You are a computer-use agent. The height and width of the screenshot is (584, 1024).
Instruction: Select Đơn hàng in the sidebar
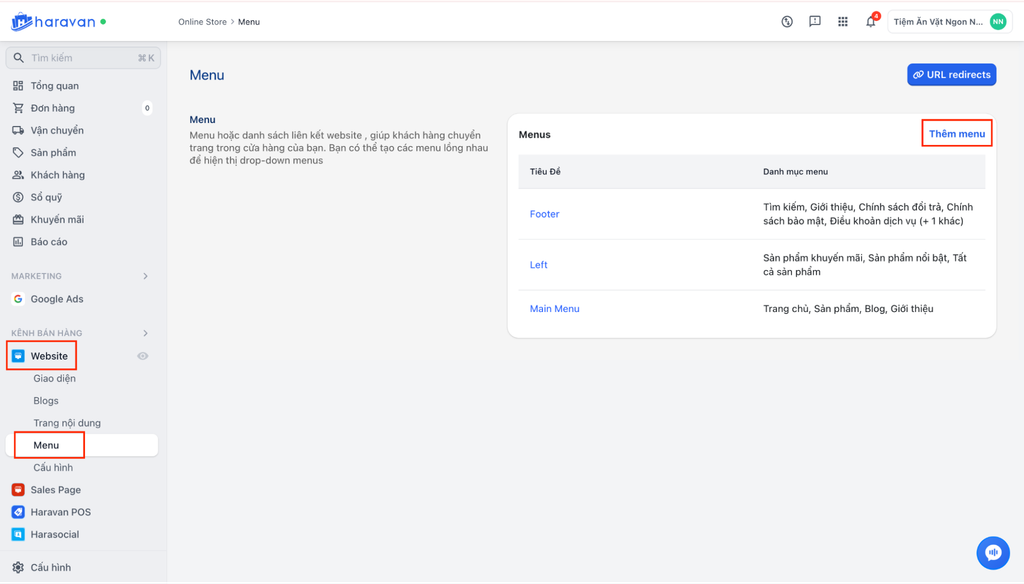[52, 108]
